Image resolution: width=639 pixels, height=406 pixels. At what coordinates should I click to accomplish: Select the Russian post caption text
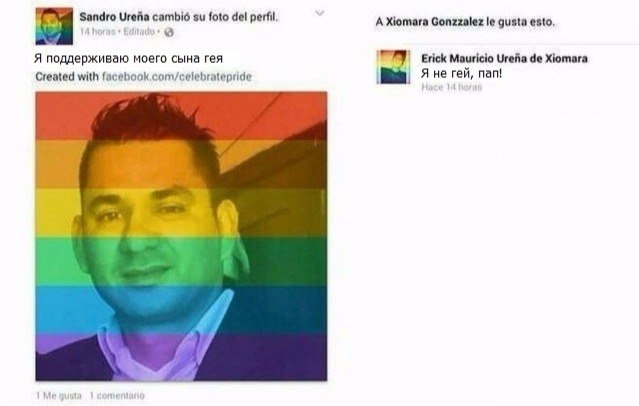129,59
